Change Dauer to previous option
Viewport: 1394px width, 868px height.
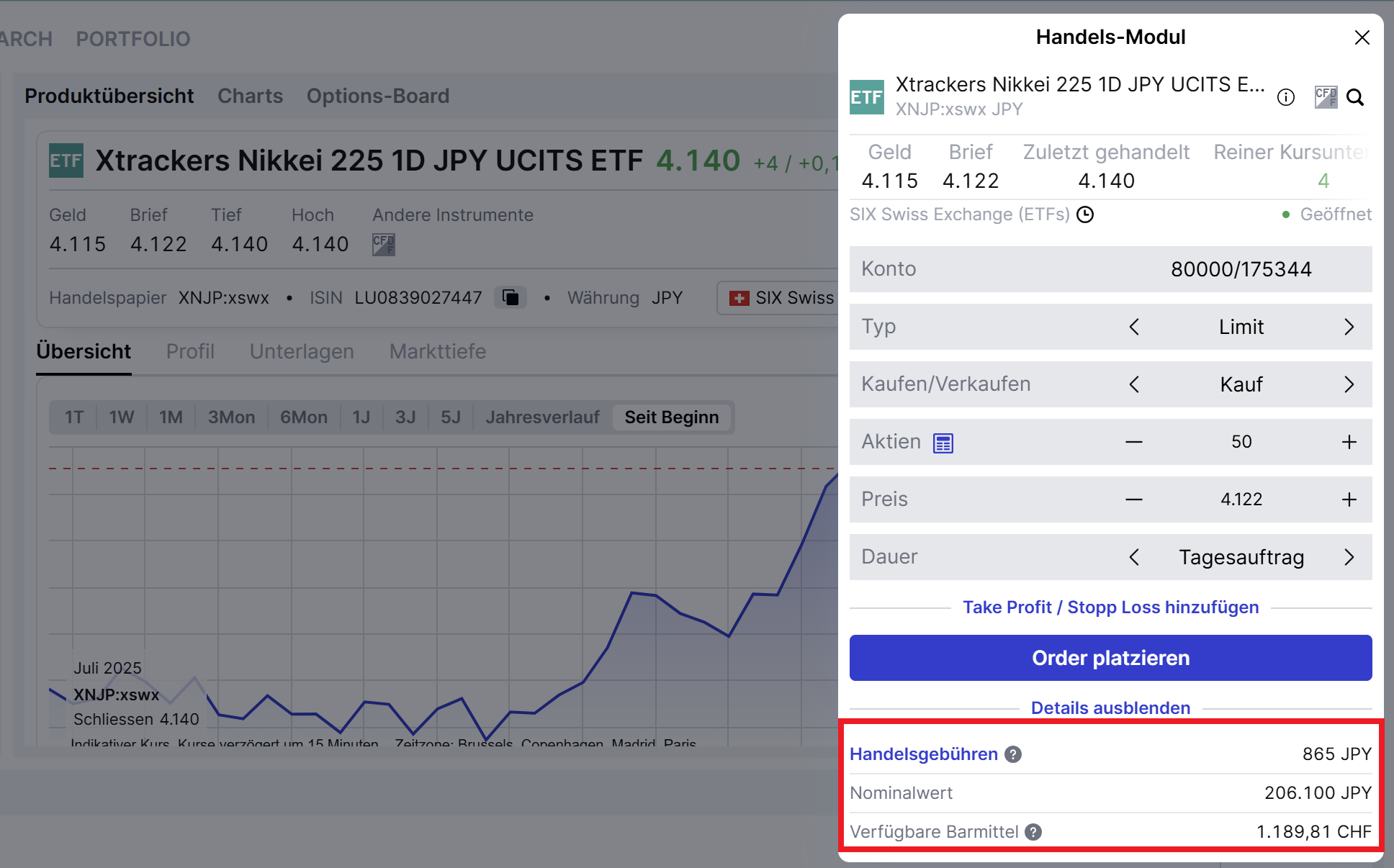point(1134,557)
